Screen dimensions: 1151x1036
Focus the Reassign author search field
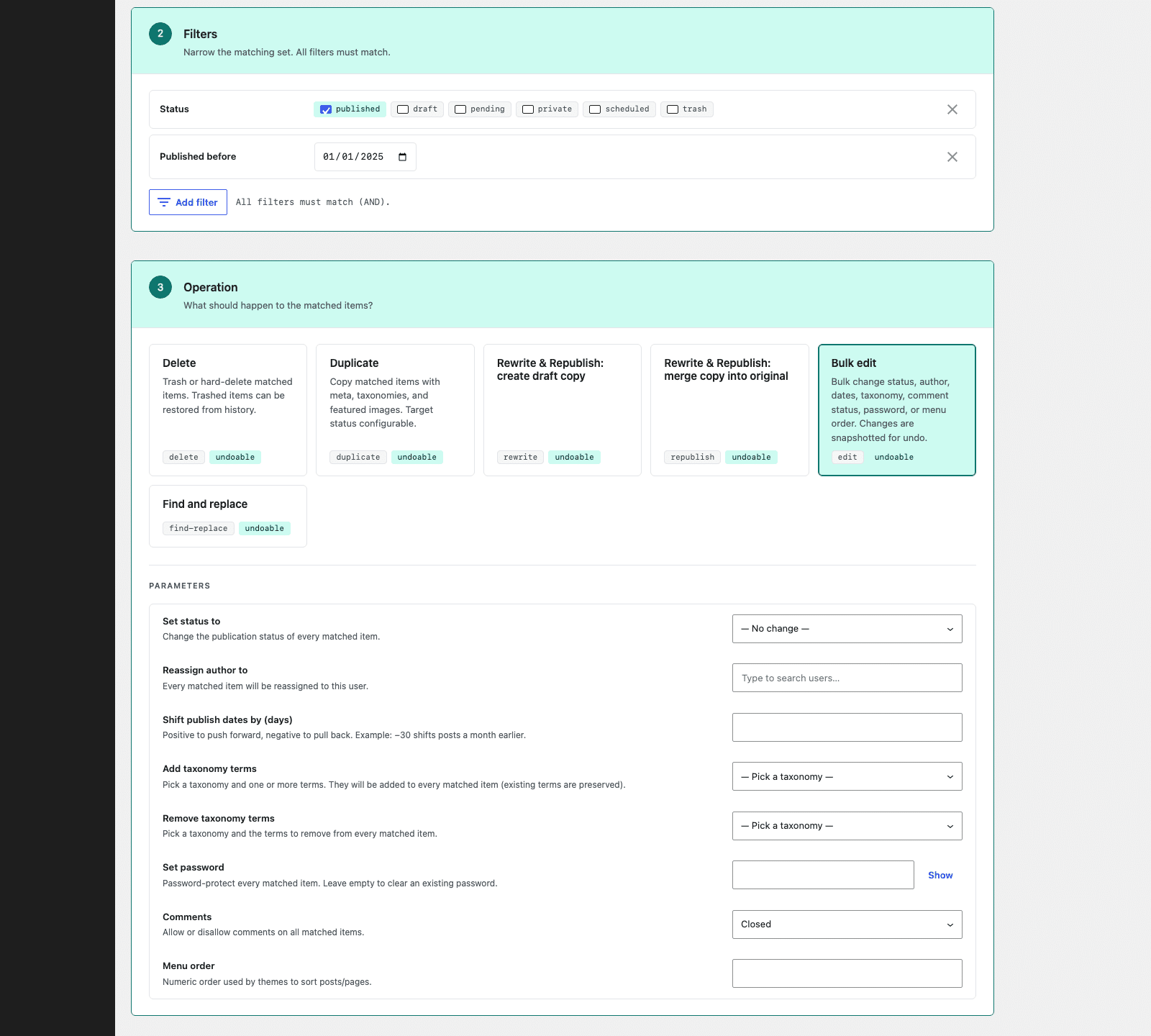click(x=847, y=678)
